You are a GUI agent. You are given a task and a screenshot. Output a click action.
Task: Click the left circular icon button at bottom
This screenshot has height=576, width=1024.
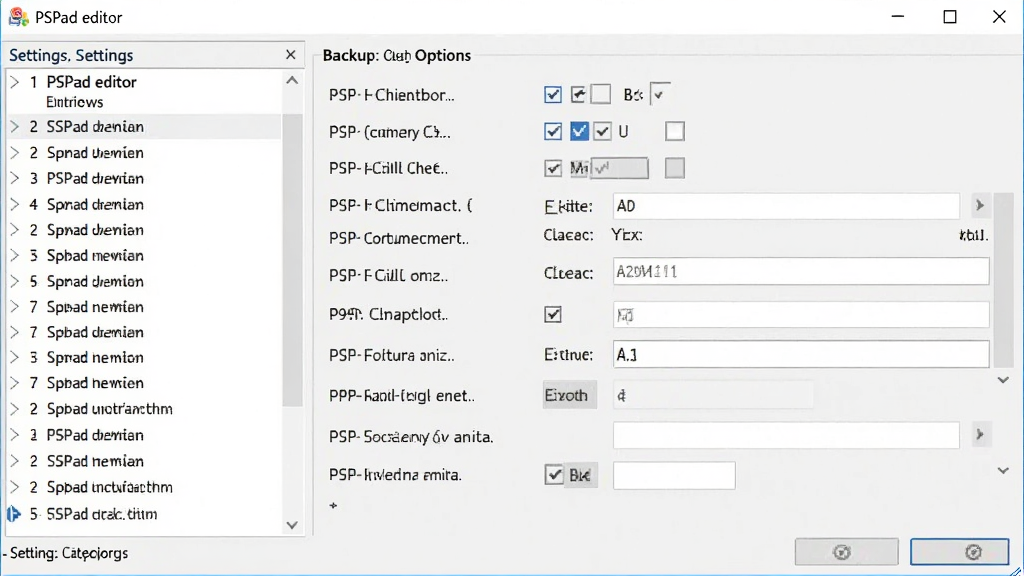[846, 552]
